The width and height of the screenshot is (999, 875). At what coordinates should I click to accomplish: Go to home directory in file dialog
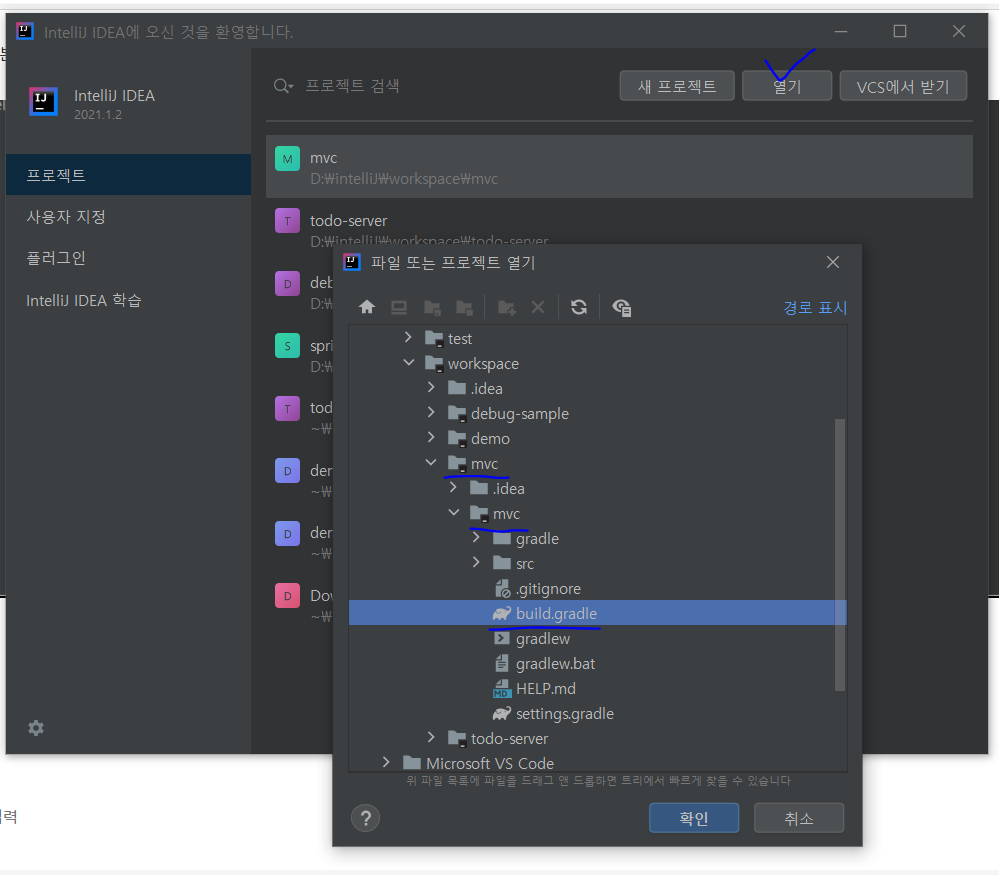367,307
